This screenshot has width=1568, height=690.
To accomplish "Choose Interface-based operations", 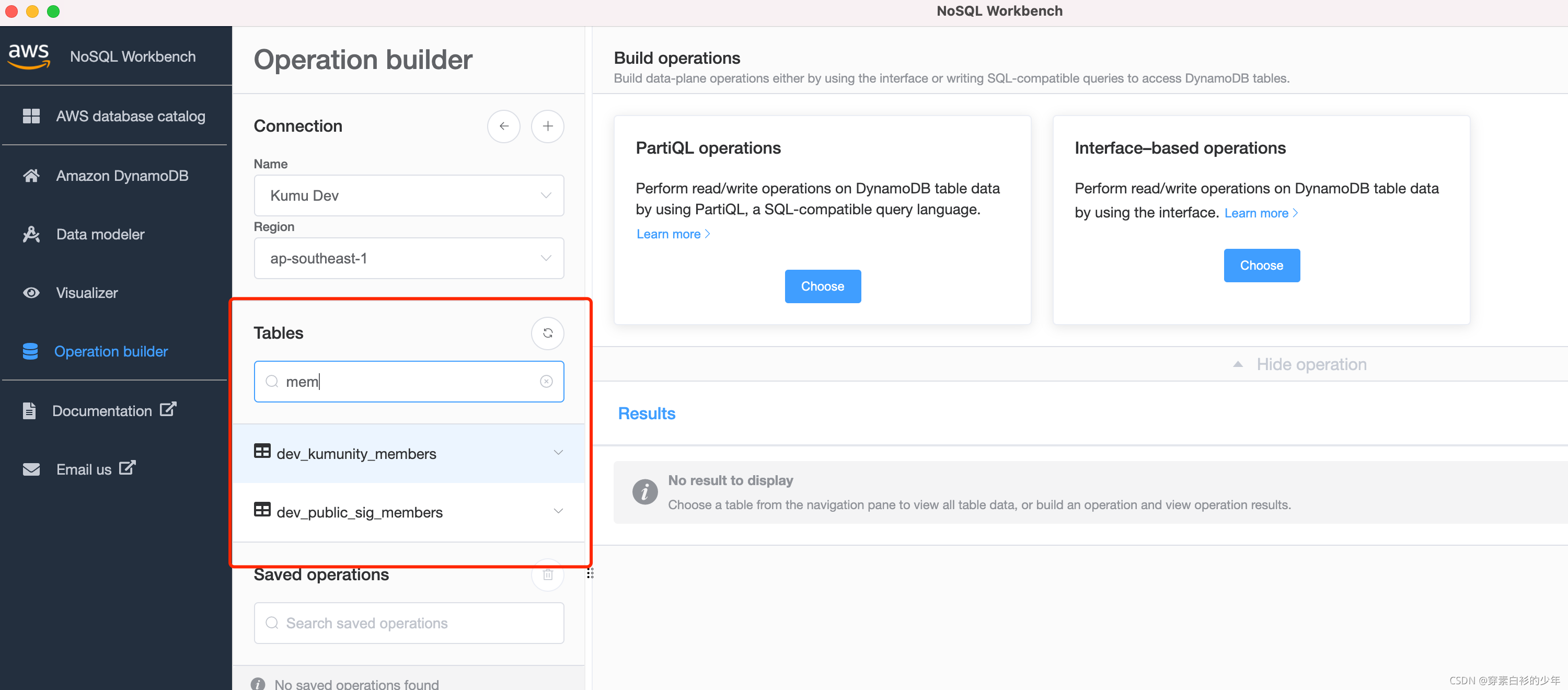I will click(1261, 266).
